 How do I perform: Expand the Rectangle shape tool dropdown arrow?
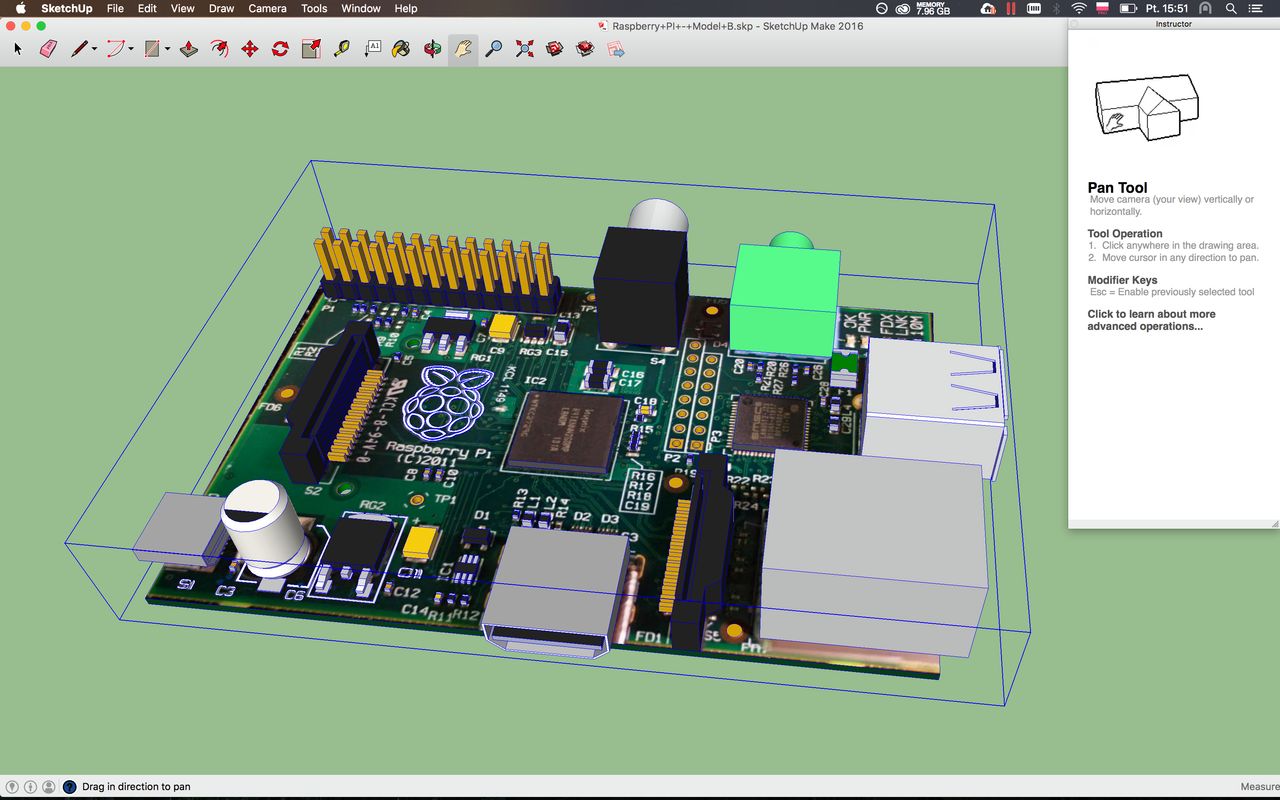pos(167,49)
